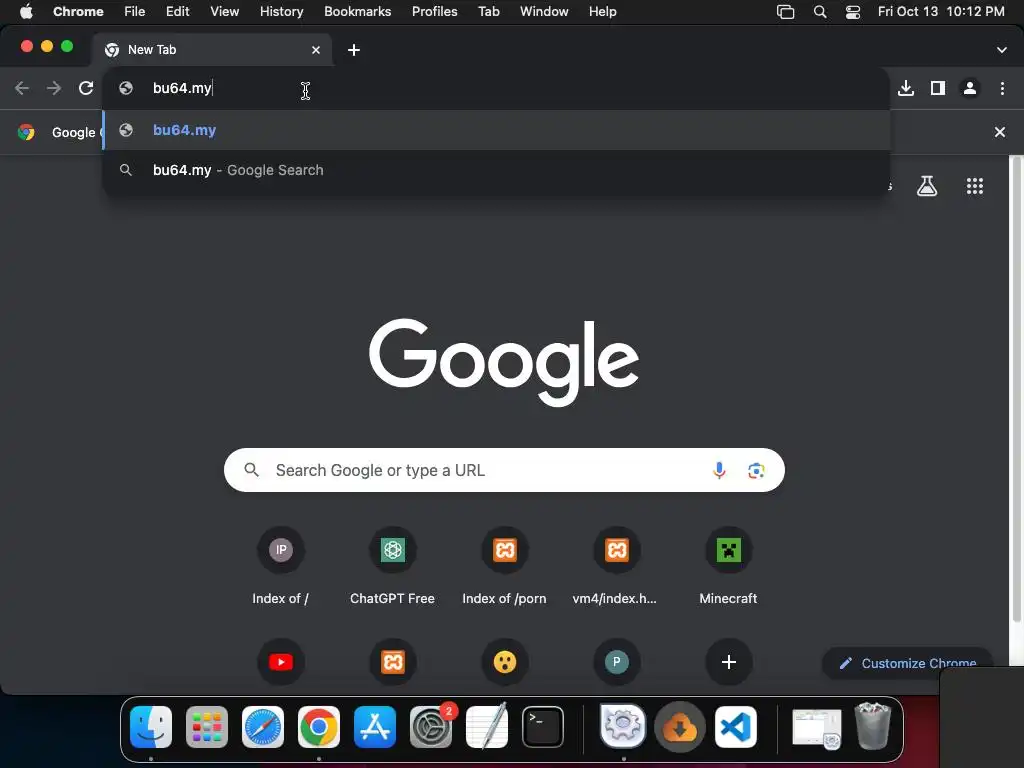Click the 'Search Google or type a URL' box
The width and height of the screenshot is (1024, 768).
[504, 470]
